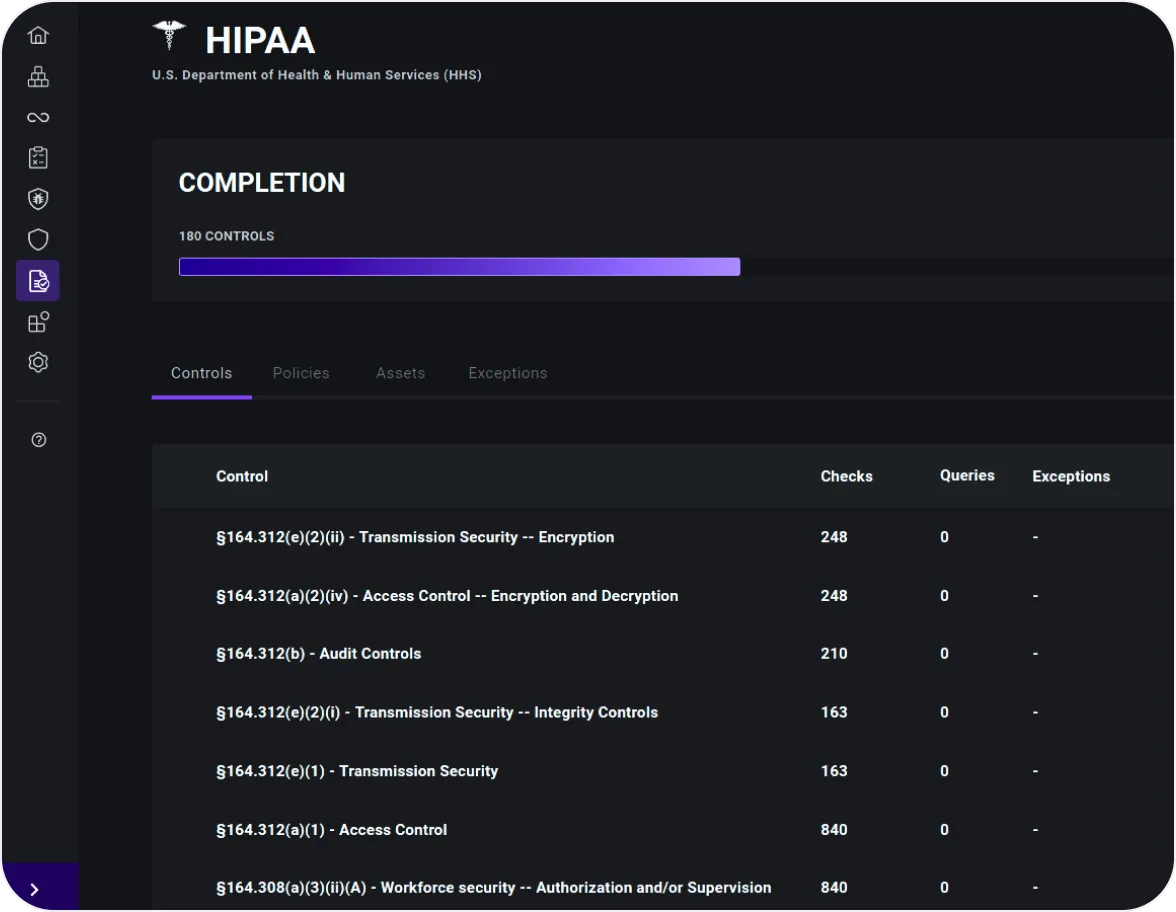Open the Assets tab

400,373
